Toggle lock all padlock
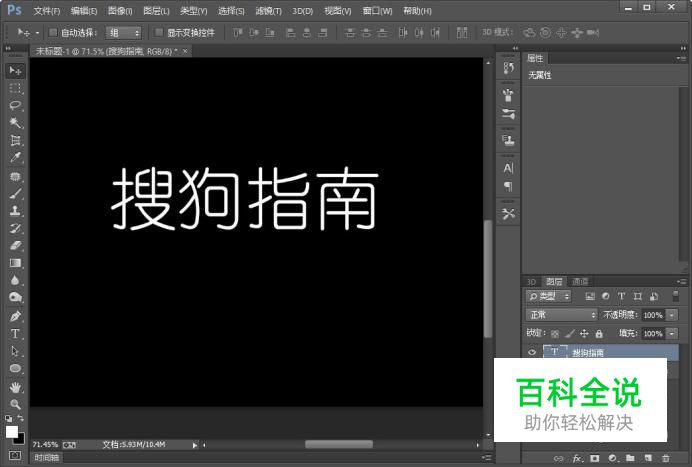692x467 pixels. point(599,334)
